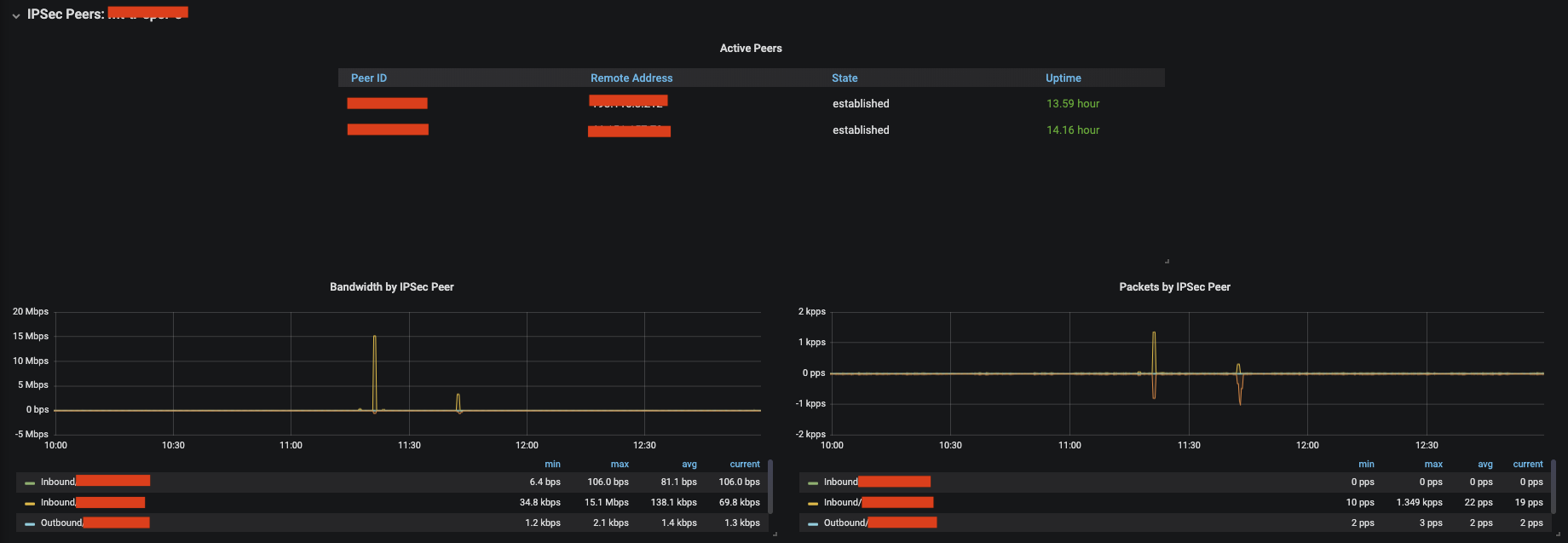Click the 34.8 kbps min value
1568x543 pixels.
(540, 503)
